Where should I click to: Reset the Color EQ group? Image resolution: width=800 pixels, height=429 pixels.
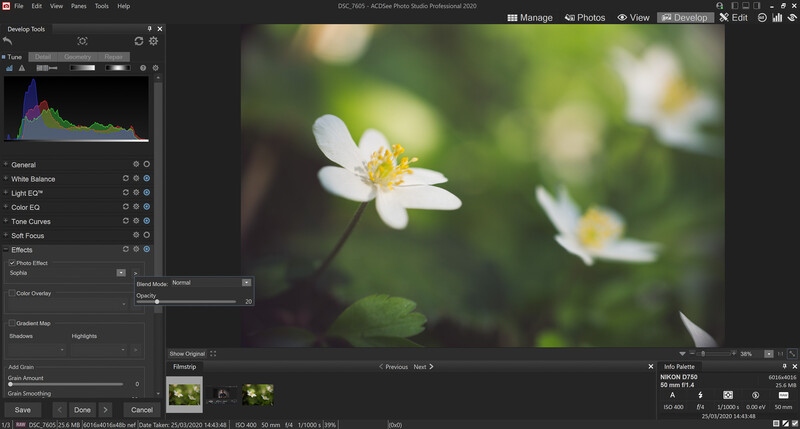pyautogui.click(x=126, y=207)
